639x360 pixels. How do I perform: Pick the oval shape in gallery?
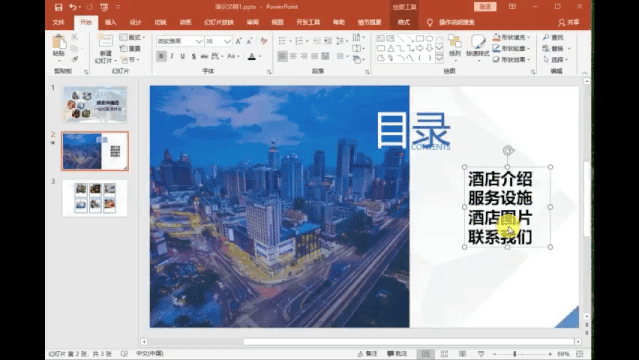coord(430,39)
